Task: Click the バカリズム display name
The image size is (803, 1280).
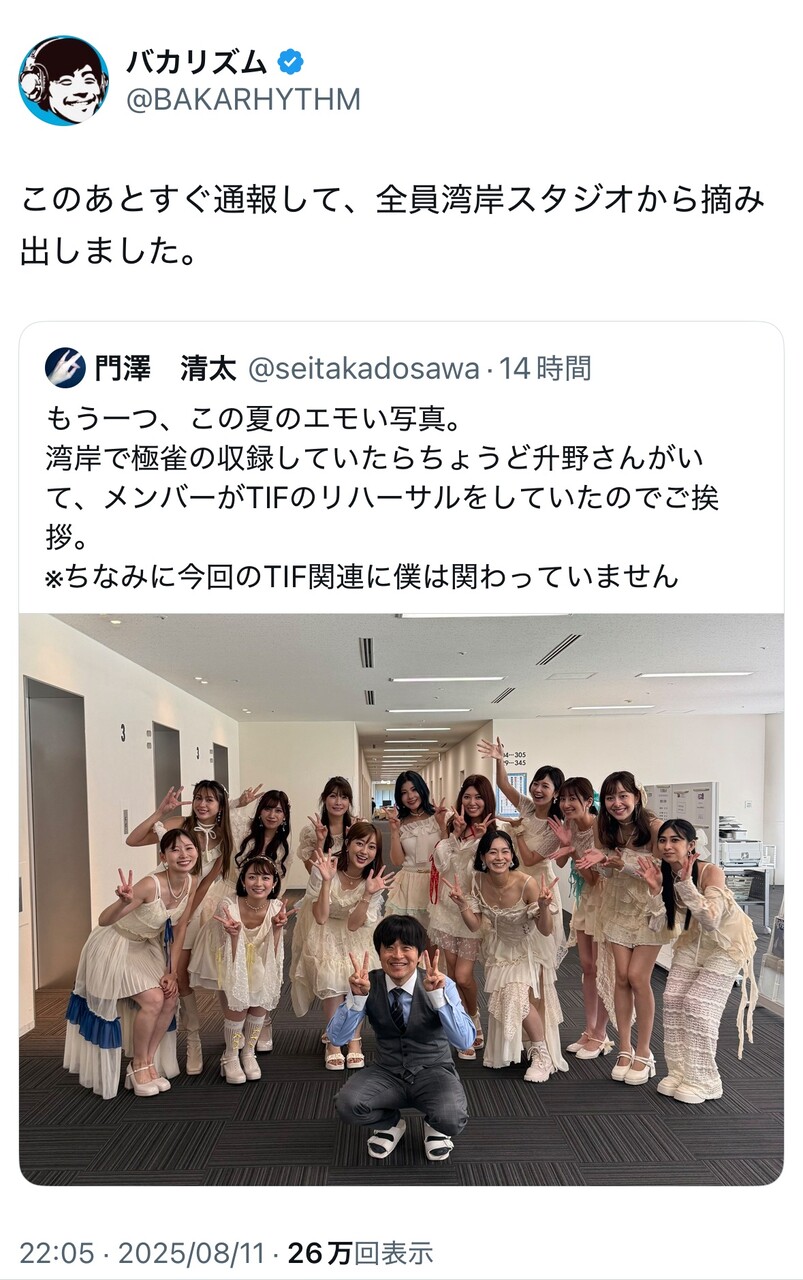Action: [197, 63]
